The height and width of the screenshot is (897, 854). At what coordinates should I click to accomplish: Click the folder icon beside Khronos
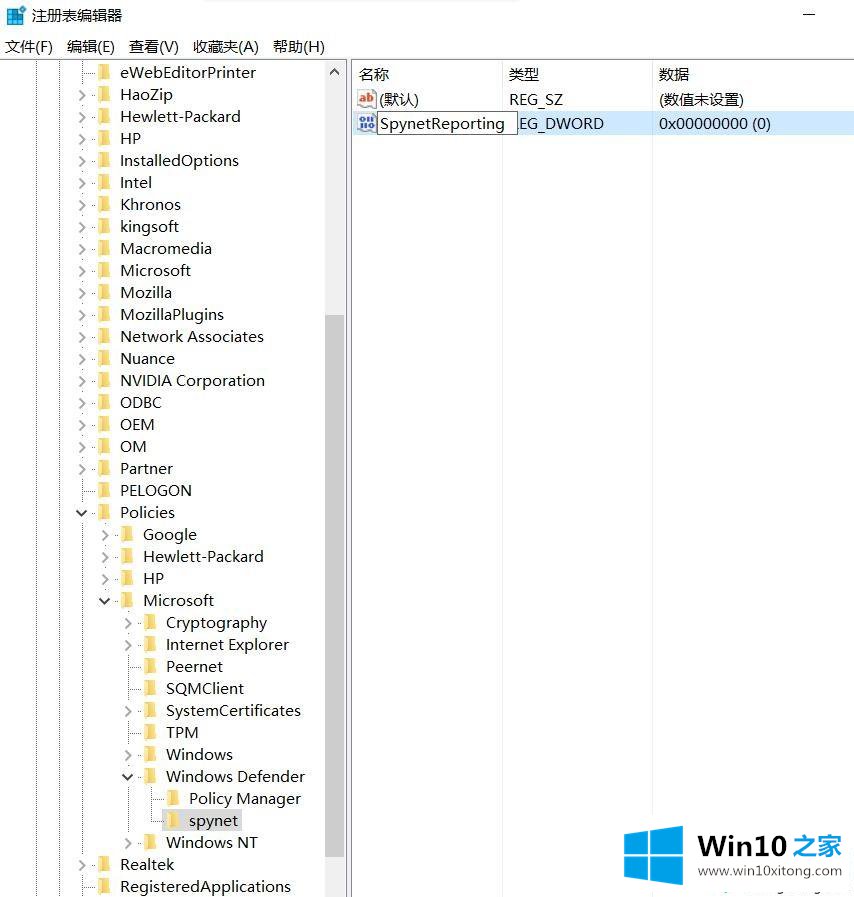pyautogui.click(x=104, y=204)
